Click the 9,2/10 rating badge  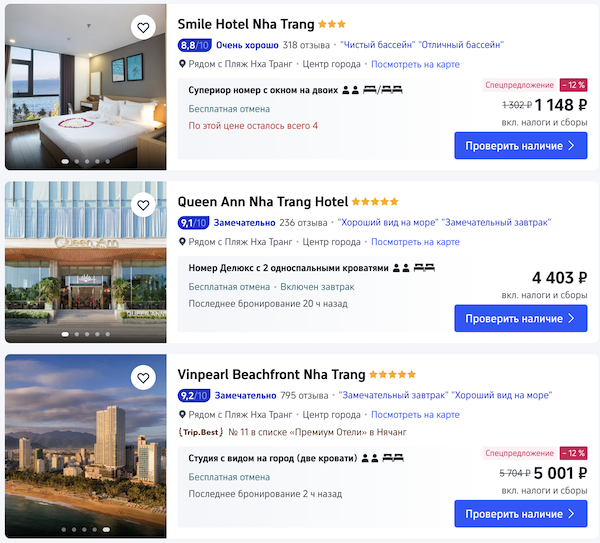(x=194, y=395)
